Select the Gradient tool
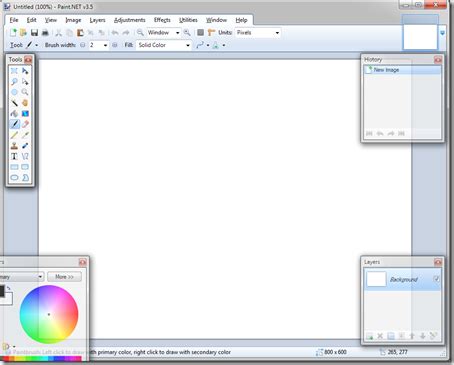Viewport: 454px width, 365px height. 25,114
